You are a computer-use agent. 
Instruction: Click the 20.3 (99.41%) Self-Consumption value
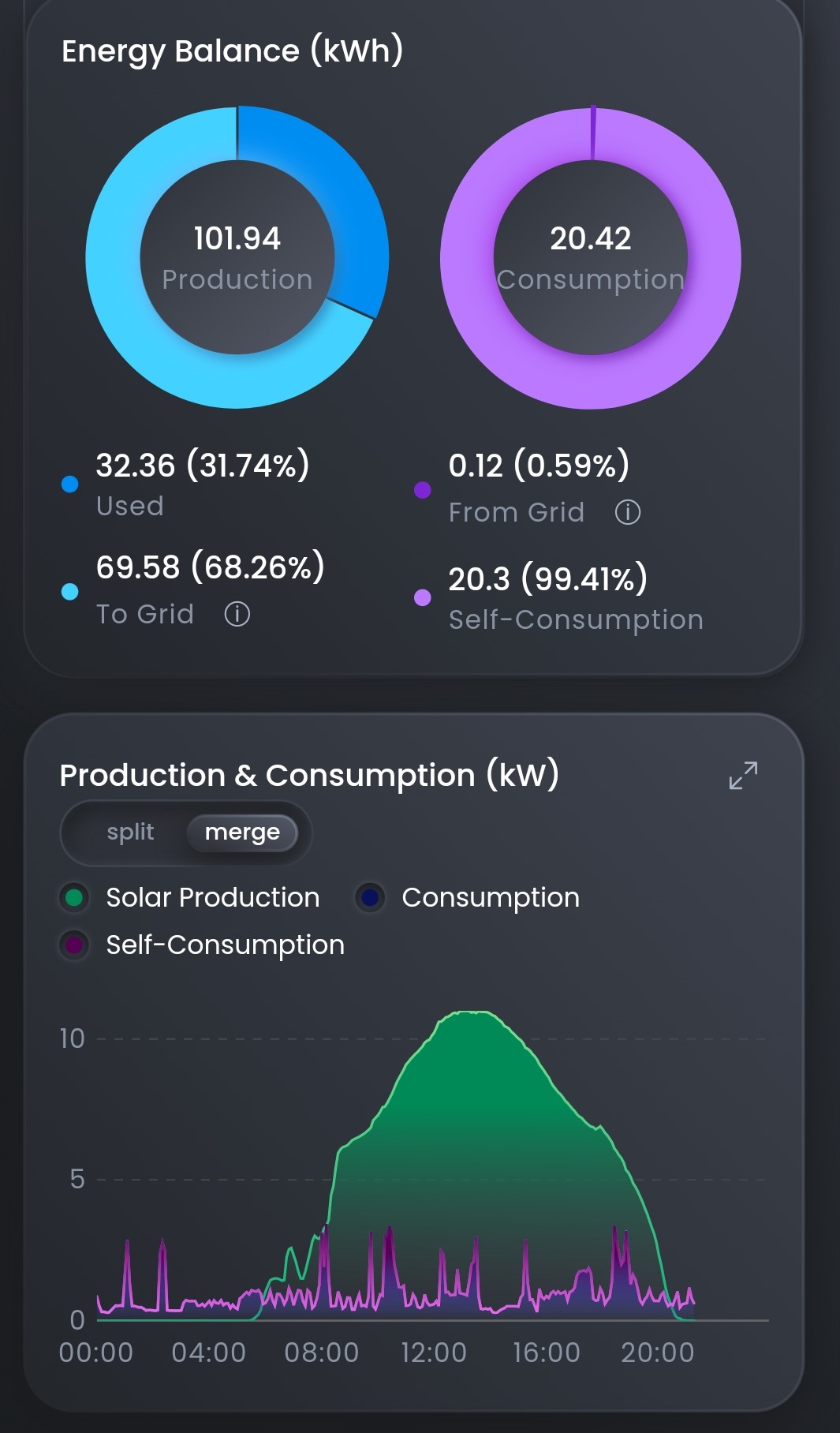[548, 579]
